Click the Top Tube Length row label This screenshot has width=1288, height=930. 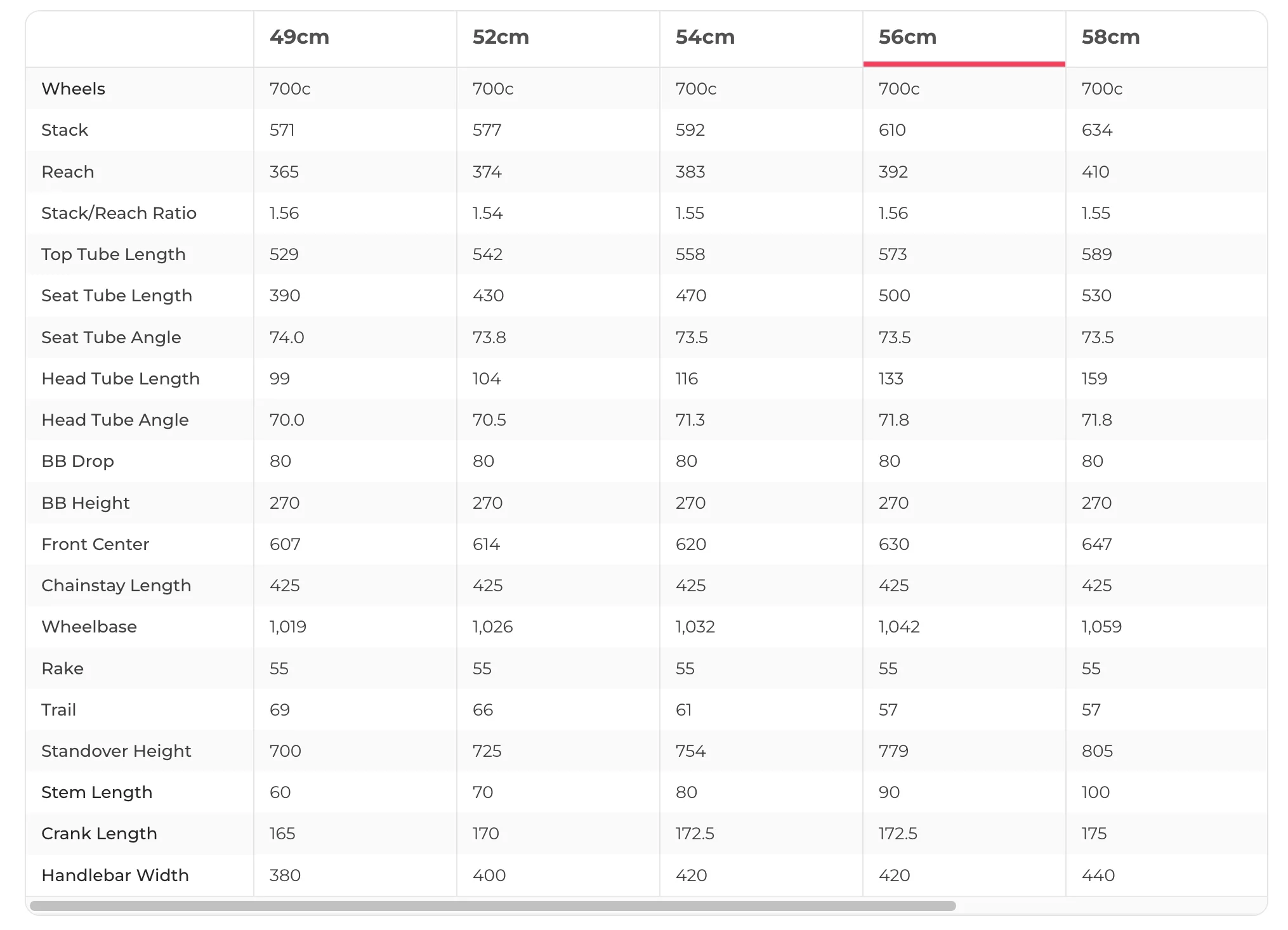pos(113,254)
